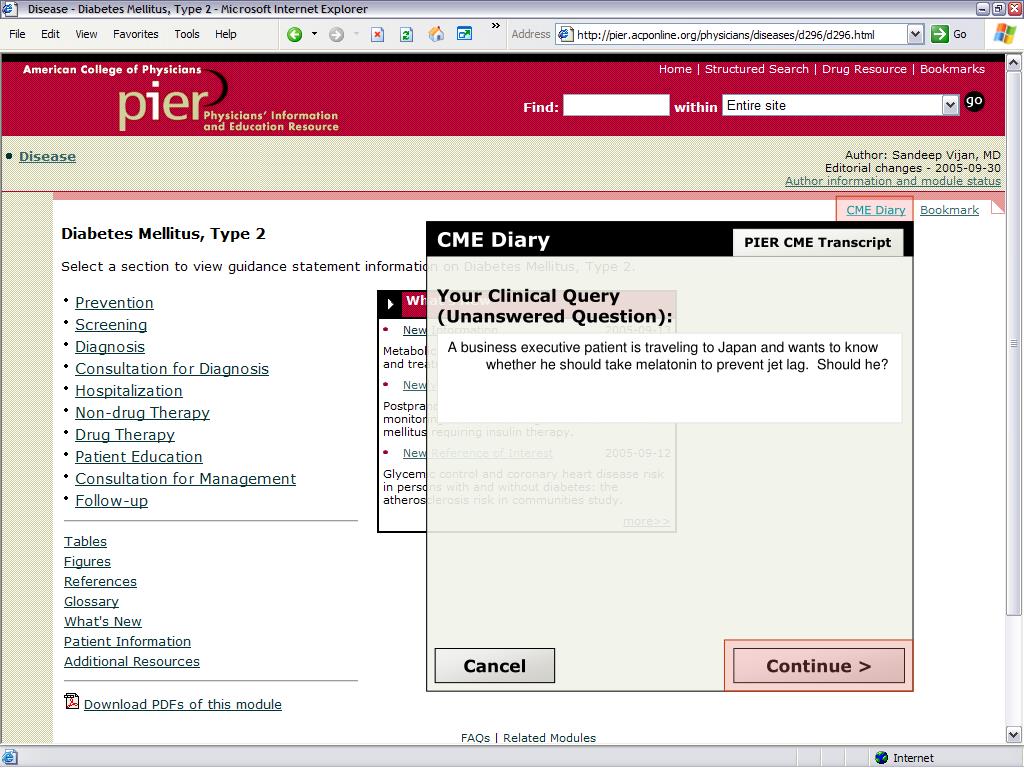The width and height of the screenshot is (1024, 768).
Task: Expand the toolbar overflow chevron
Action: coord(496,25)
